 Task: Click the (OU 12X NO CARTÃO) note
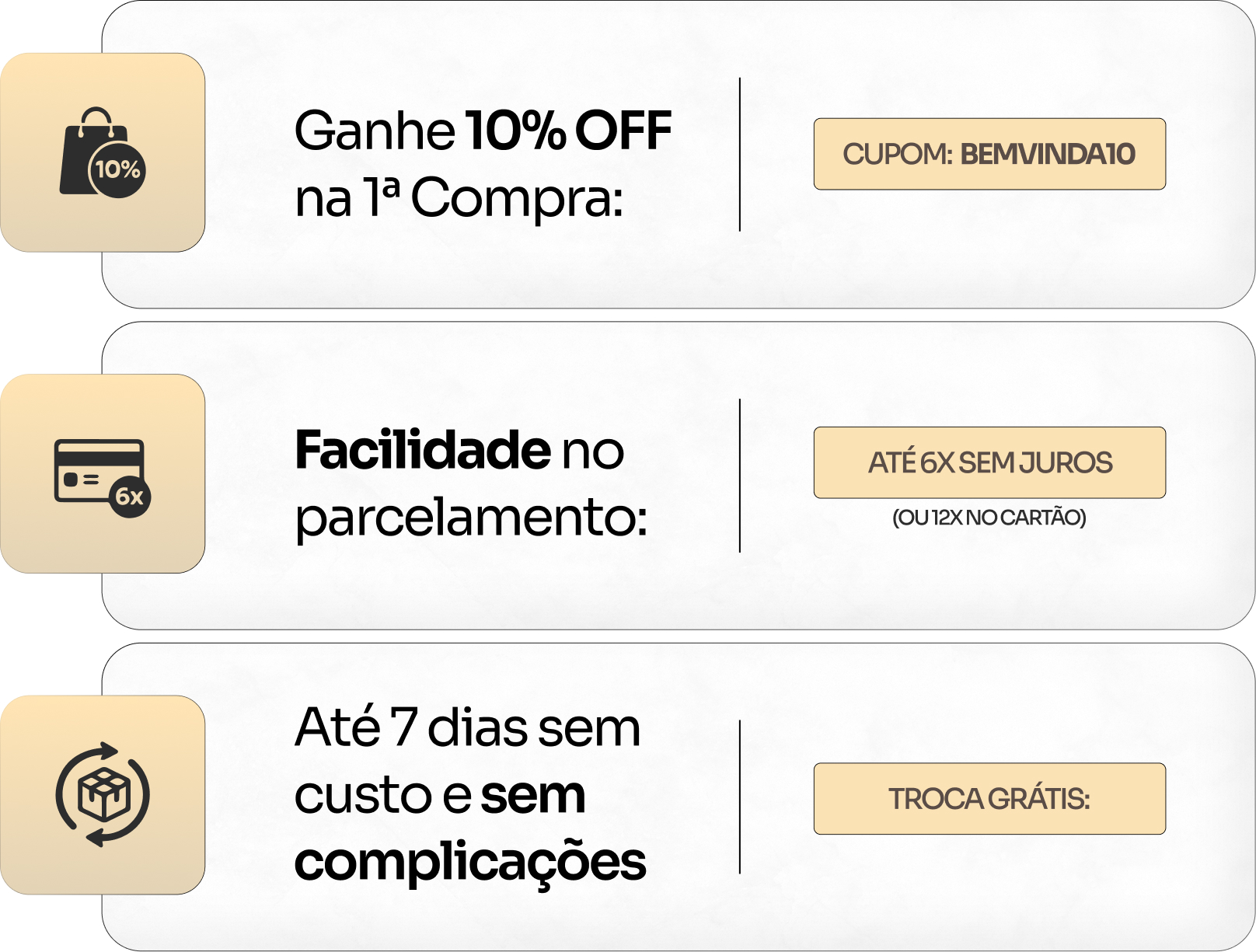(x=989, y=518)
